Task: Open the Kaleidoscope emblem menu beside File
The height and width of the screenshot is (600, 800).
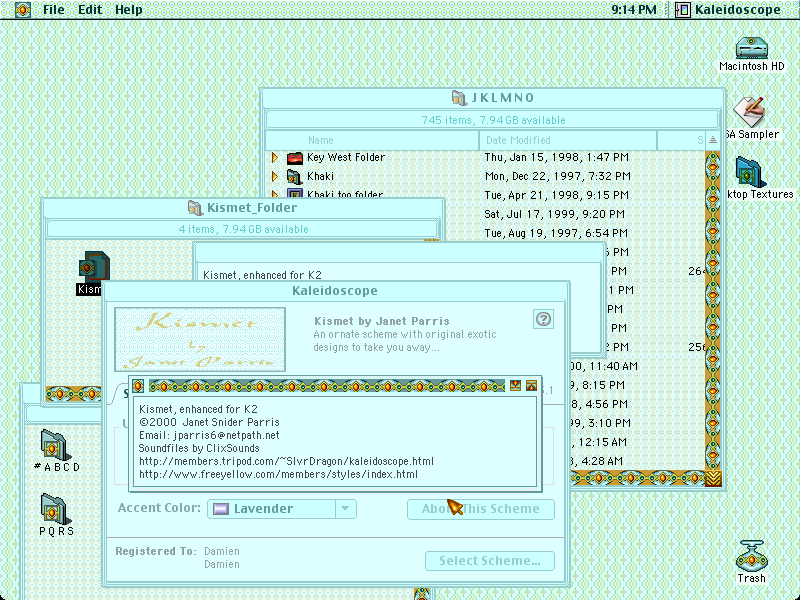Action: coord(22,9)
